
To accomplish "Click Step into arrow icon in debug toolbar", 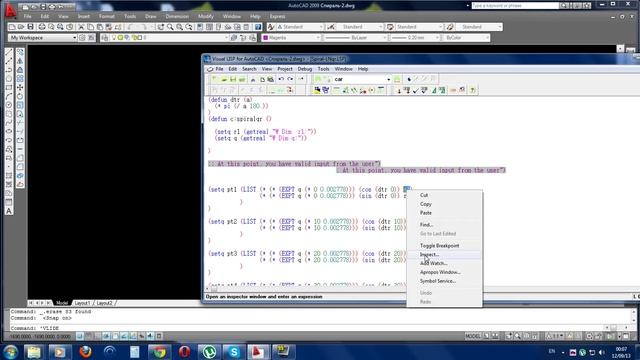I will [215, 90].
